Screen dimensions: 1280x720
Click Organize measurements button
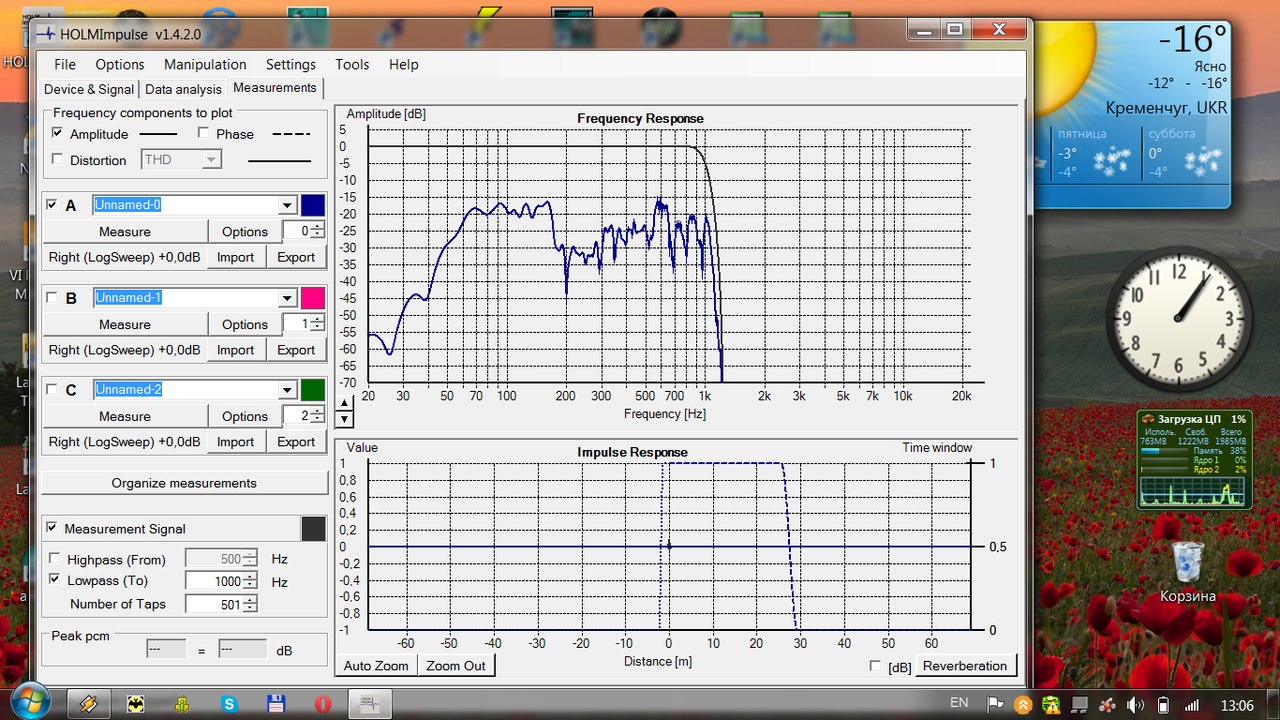tap(184, 483)
